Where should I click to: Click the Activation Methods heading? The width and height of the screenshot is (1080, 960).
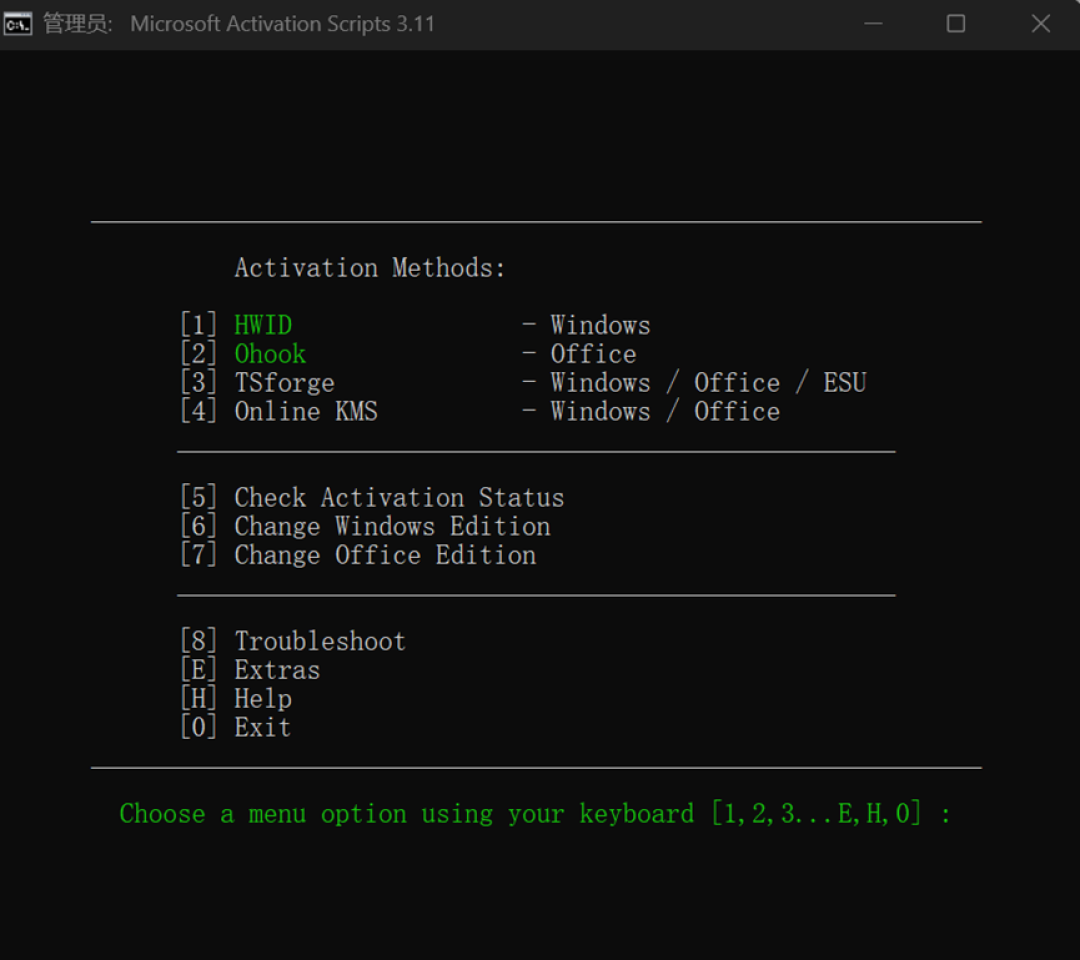point(370,268)
